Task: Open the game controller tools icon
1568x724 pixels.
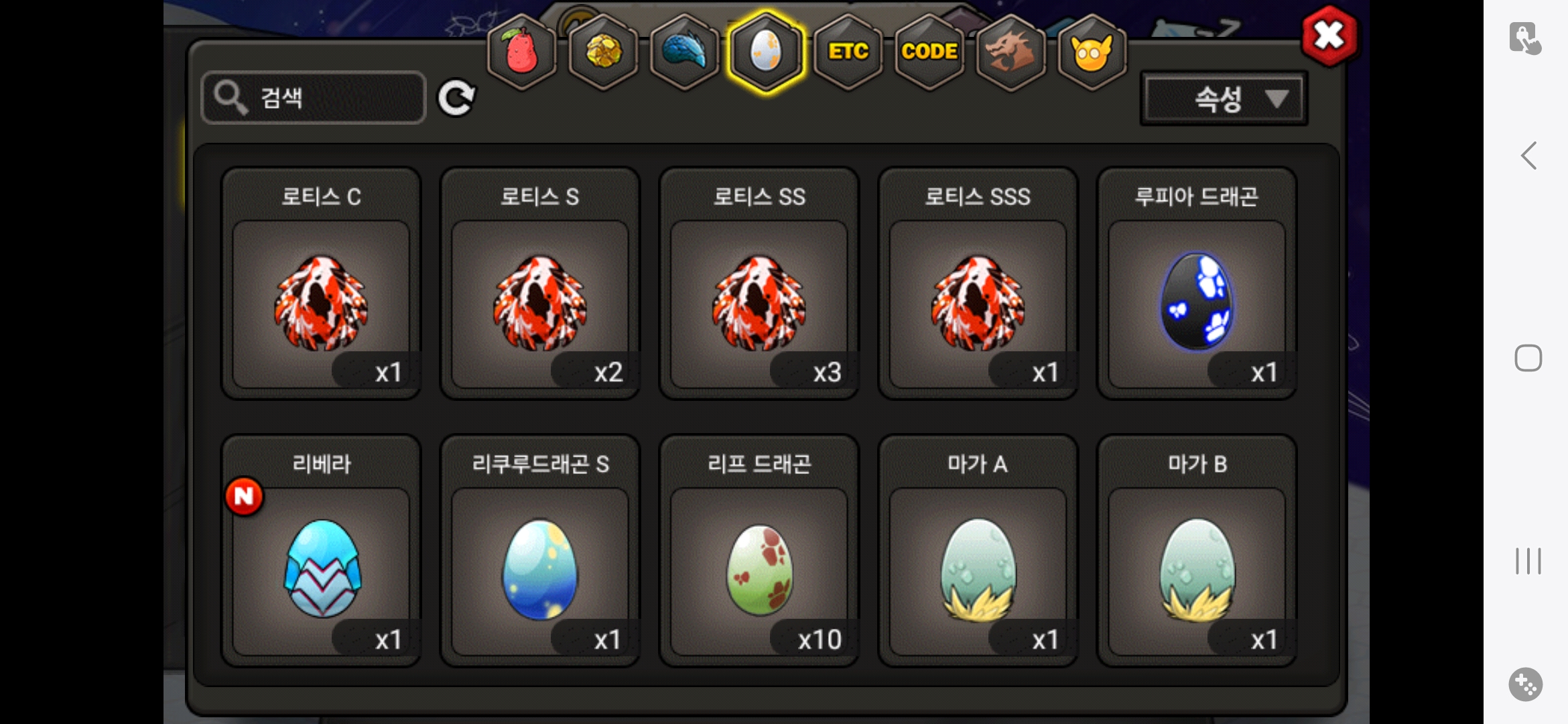Action: pos(1526,684)
